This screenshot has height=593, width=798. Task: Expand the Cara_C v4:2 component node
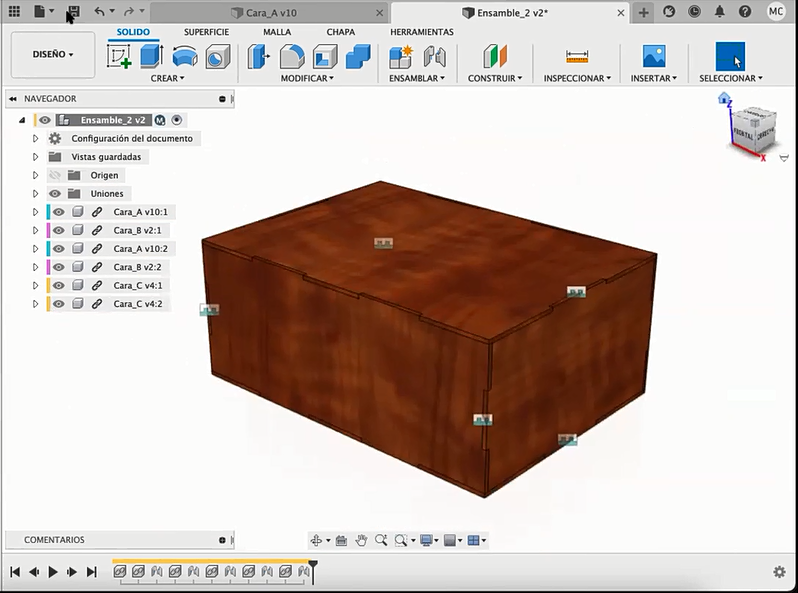[x=35, y=304]
